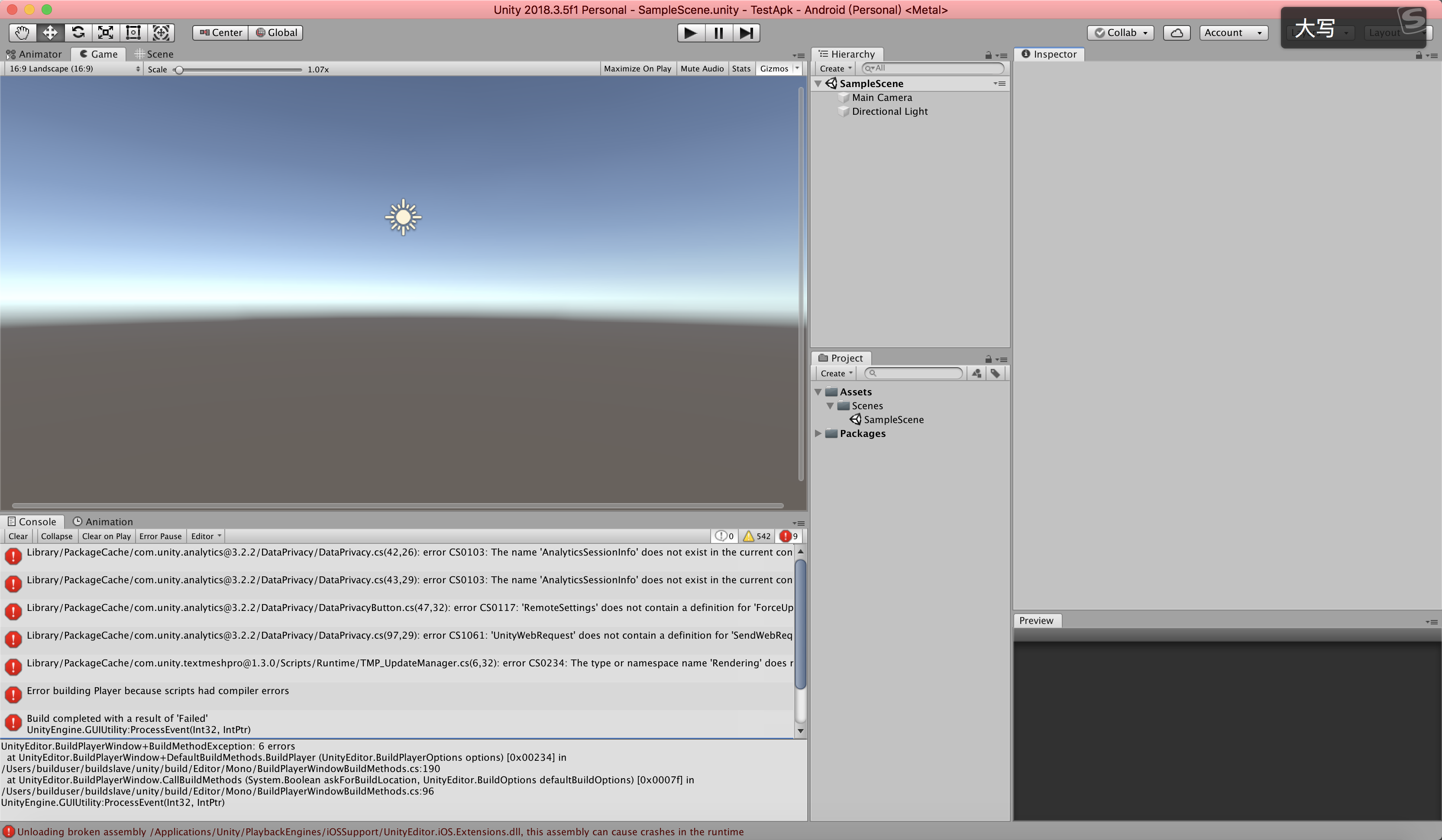This screenshot has height=840, width=1442.
Task: Clear the Console messages
Action: pyautogui.click(x=18, y=536)
